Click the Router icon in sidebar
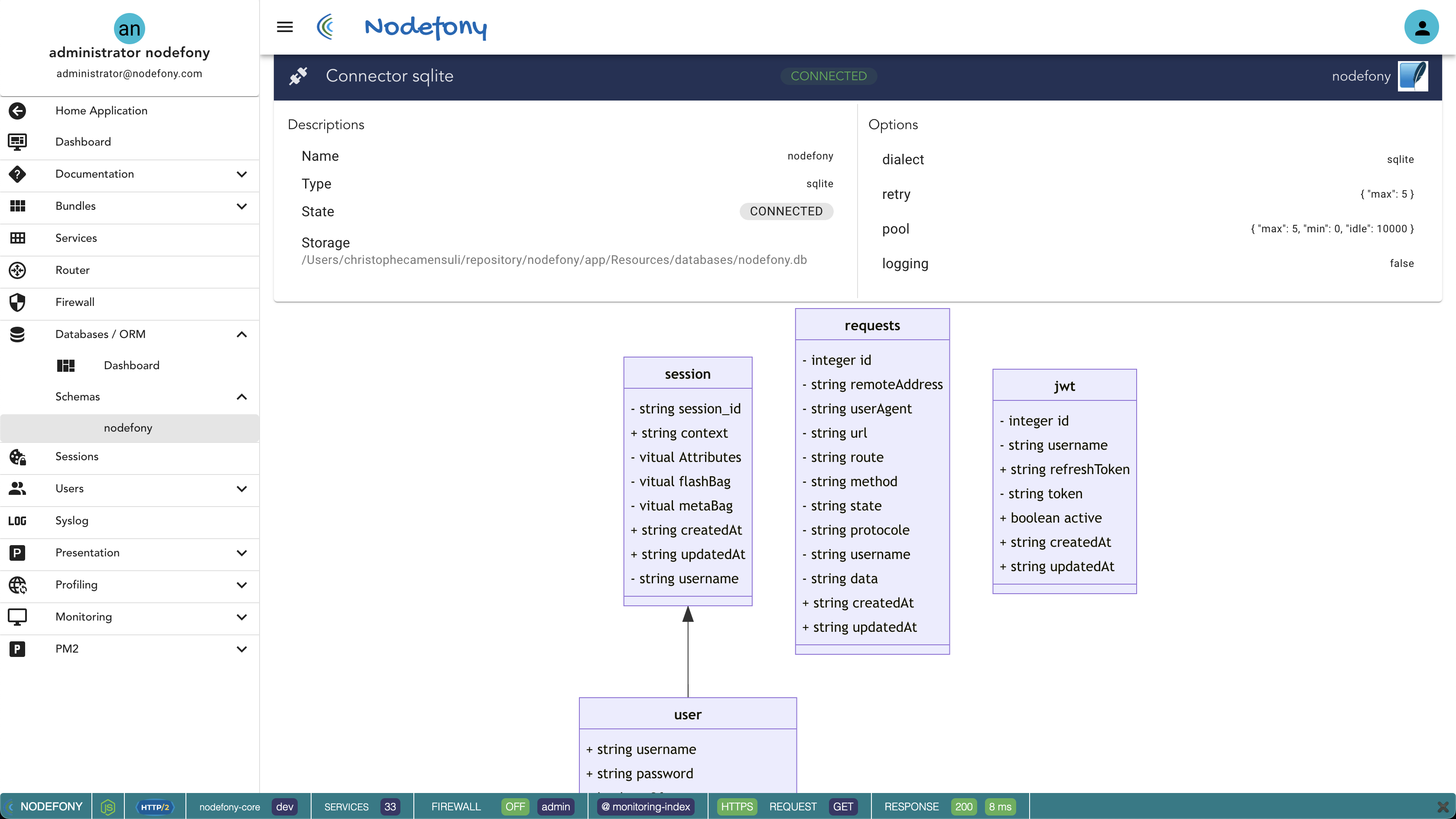 tap(17, 270)
